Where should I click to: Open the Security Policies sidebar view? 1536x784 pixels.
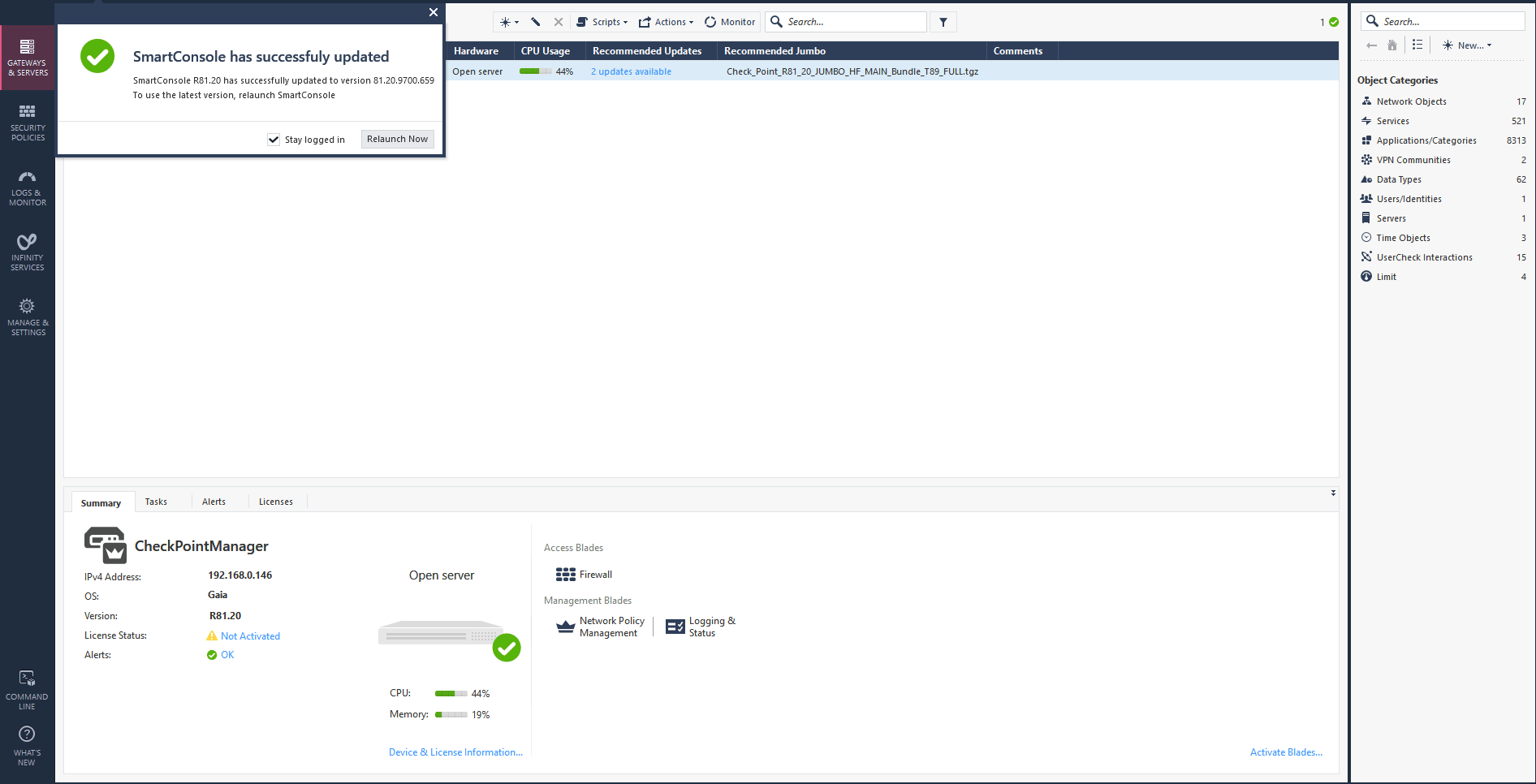[x=28, y=123]
